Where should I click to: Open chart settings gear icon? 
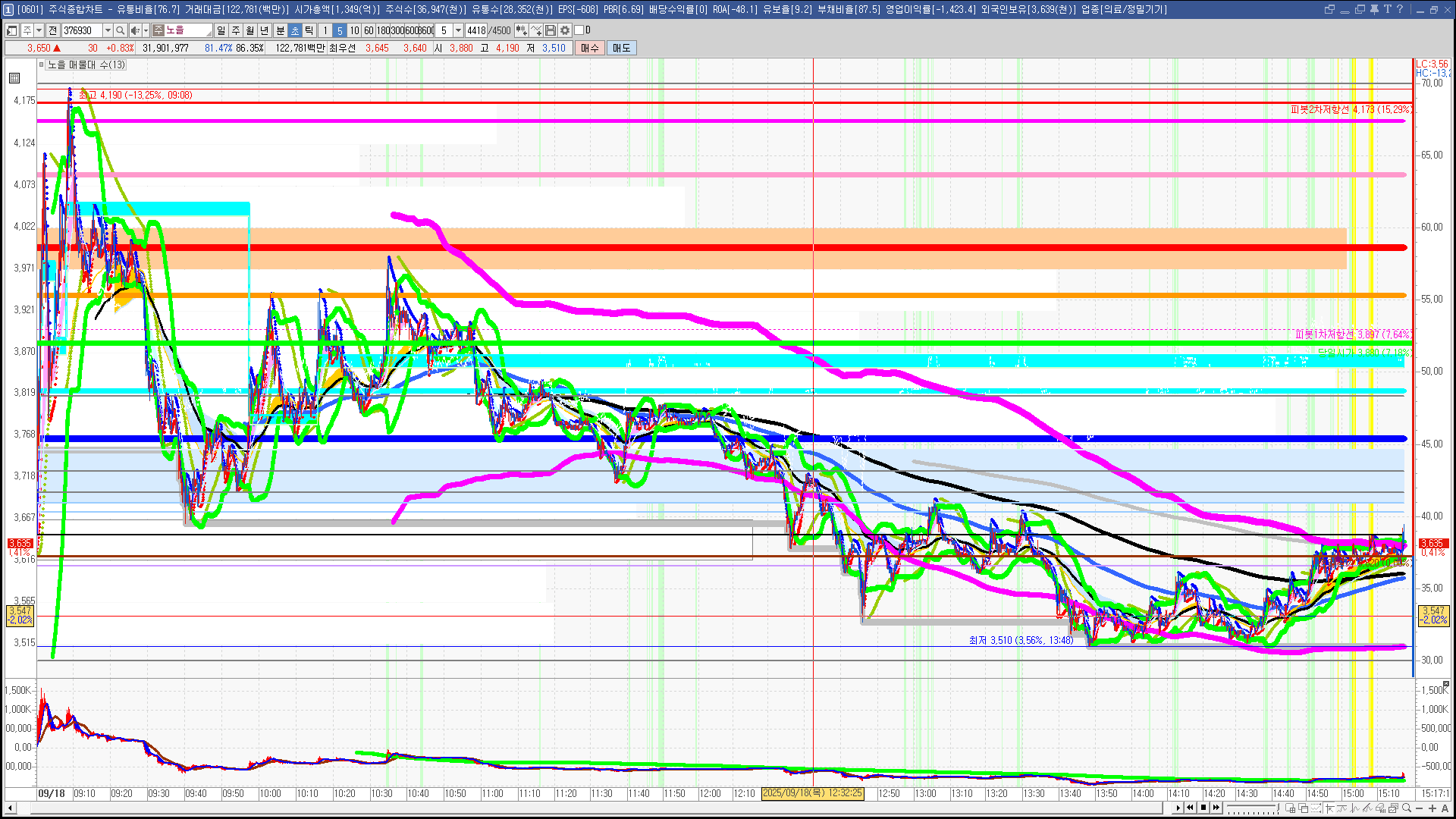click(565, 30)
